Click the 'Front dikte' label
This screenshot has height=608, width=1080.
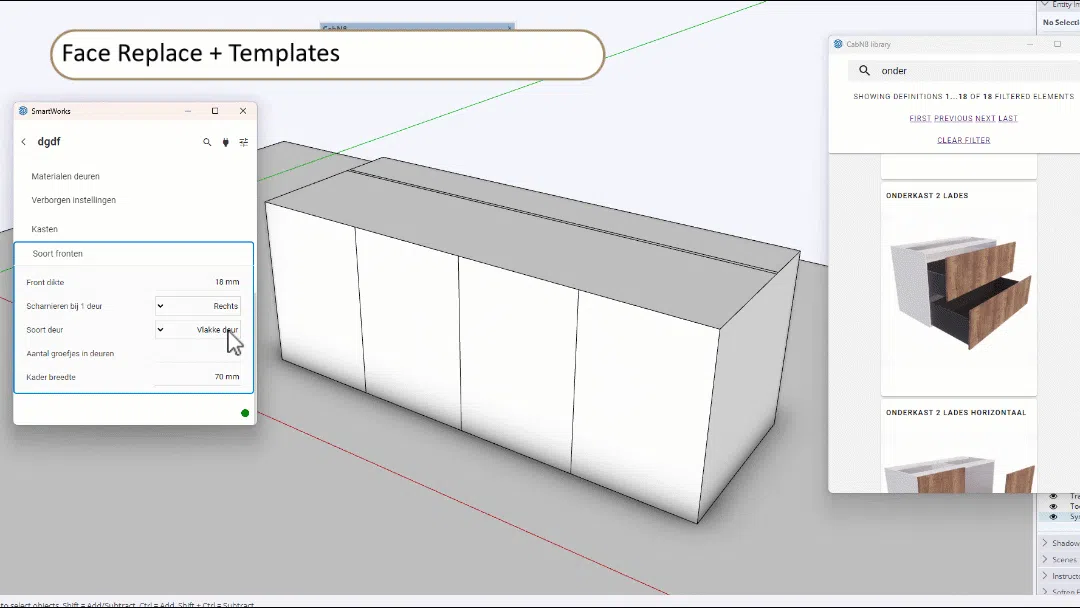[x=45, y=282]
